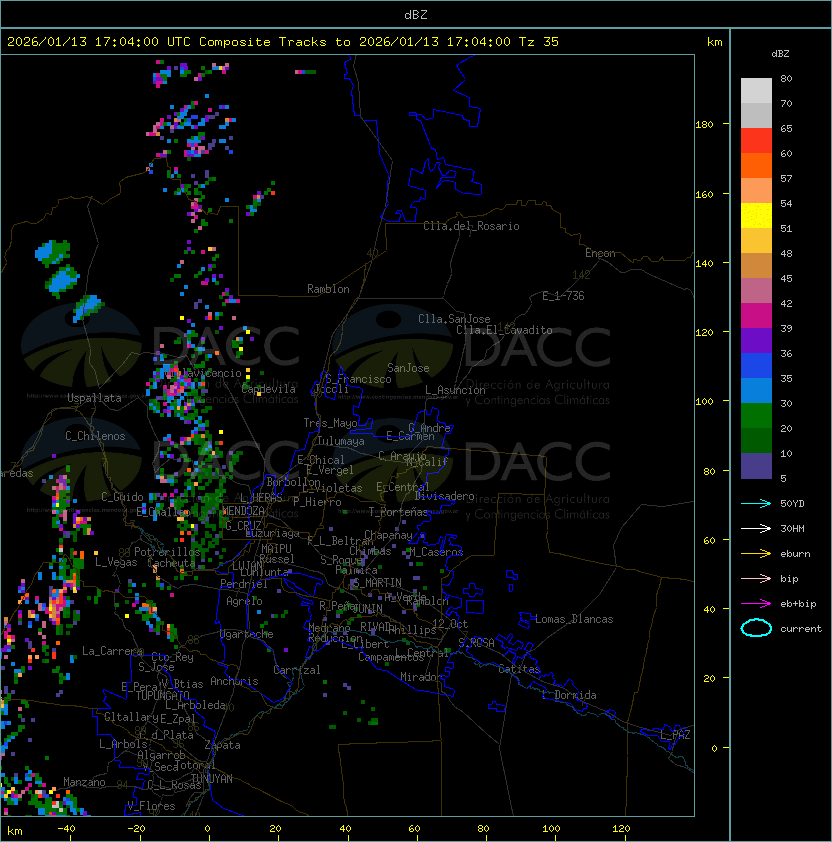Click the S_Francisco label
Image resolution: width=832 pixels, height=842 pixels.
(358, 379)
